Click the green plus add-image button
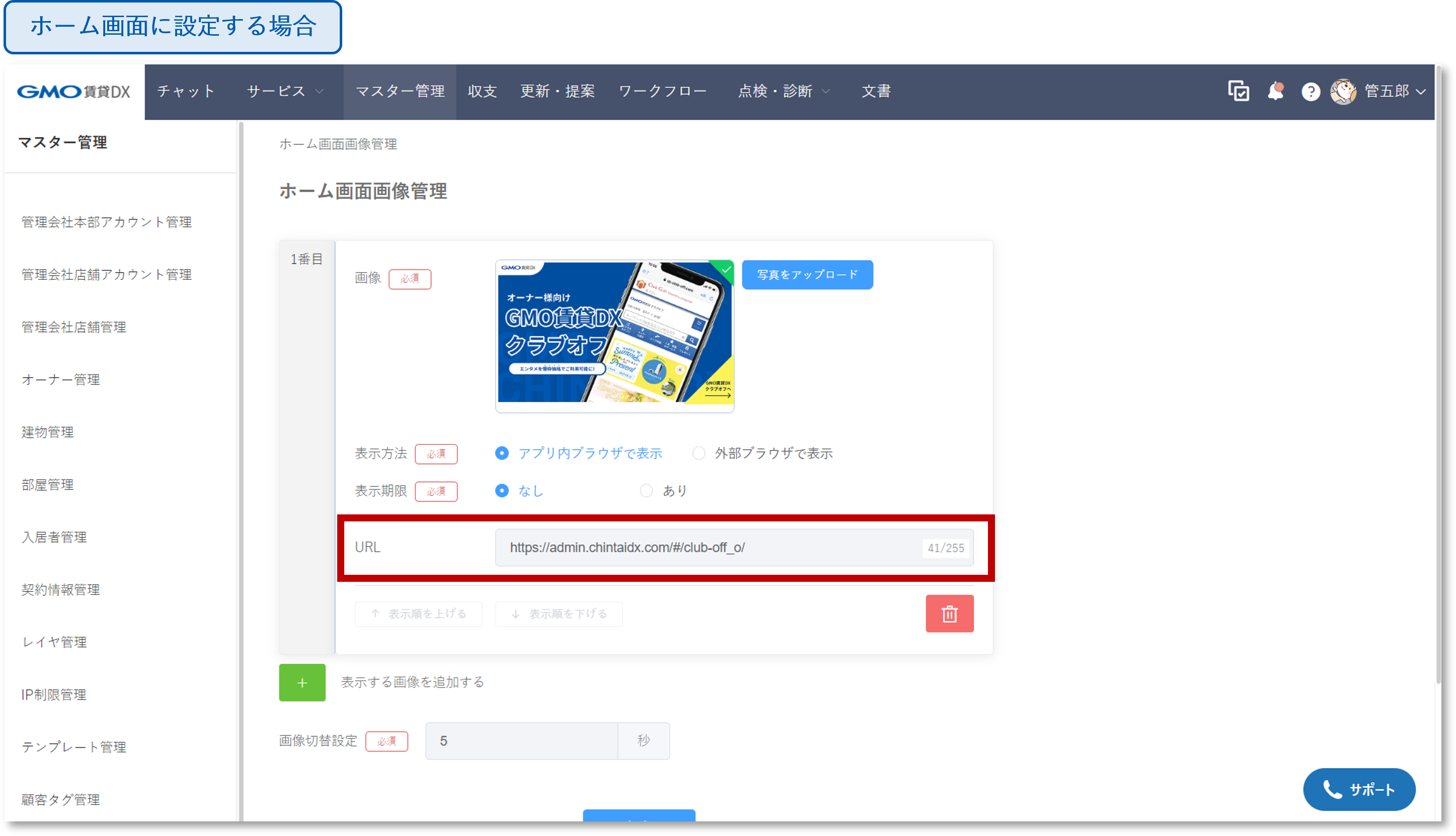This screenshot has width=1456, height=836. tap(302, 682)
